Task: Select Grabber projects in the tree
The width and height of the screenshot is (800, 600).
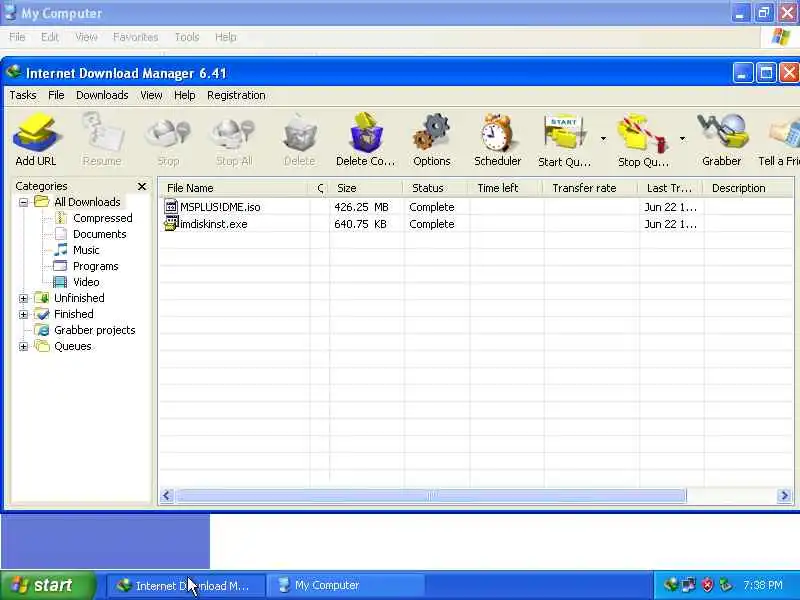Action: [94, 330]
